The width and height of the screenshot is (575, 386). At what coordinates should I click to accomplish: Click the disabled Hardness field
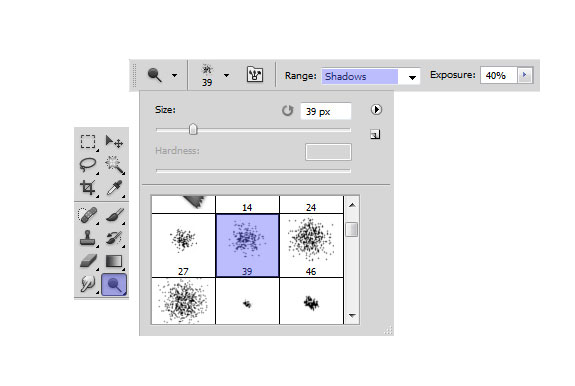(x=328, y=152)
